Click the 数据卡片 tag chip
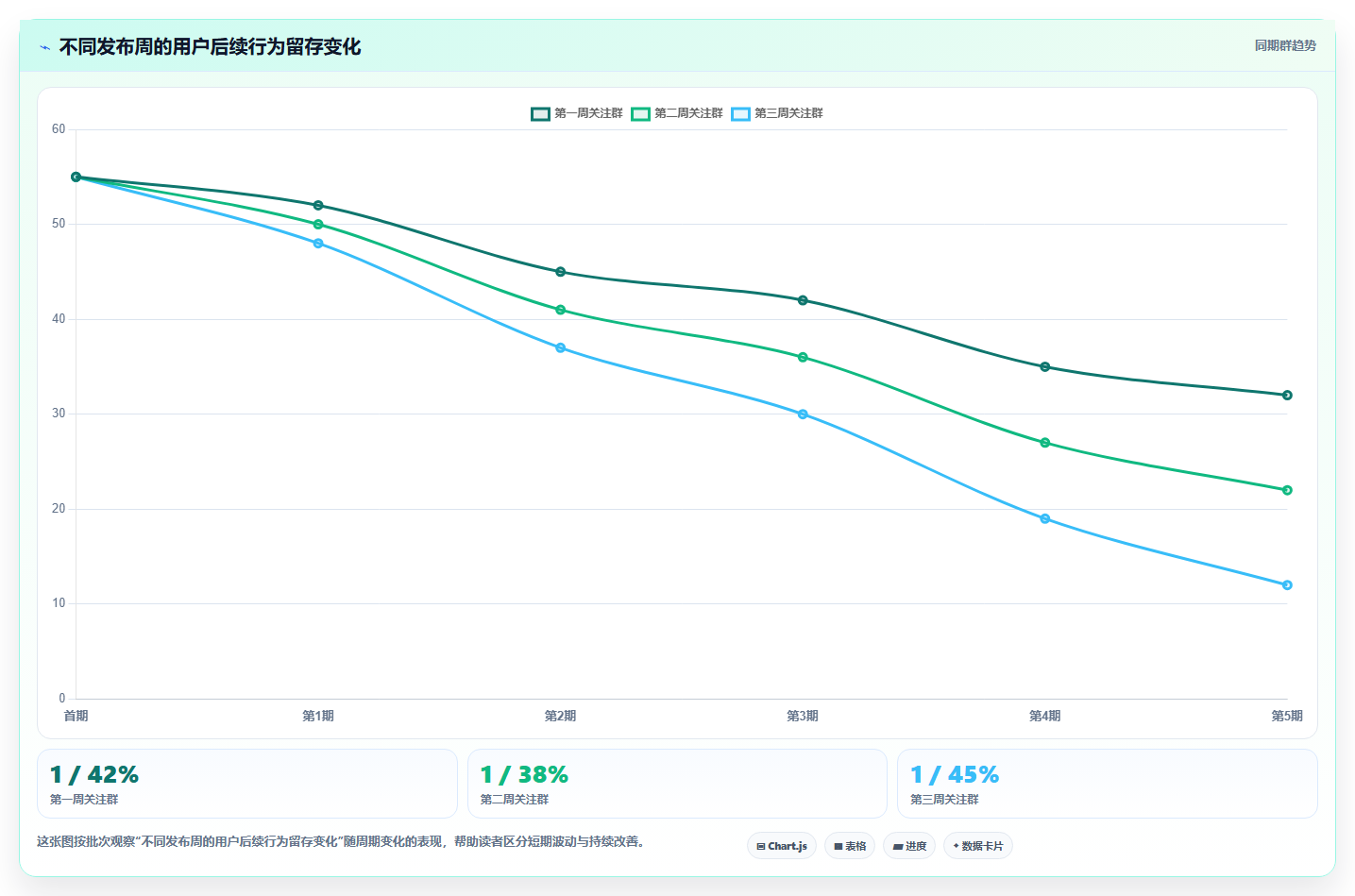This screenshot has height=896, width=1355. pyautogui.click(x=978, y=846)
